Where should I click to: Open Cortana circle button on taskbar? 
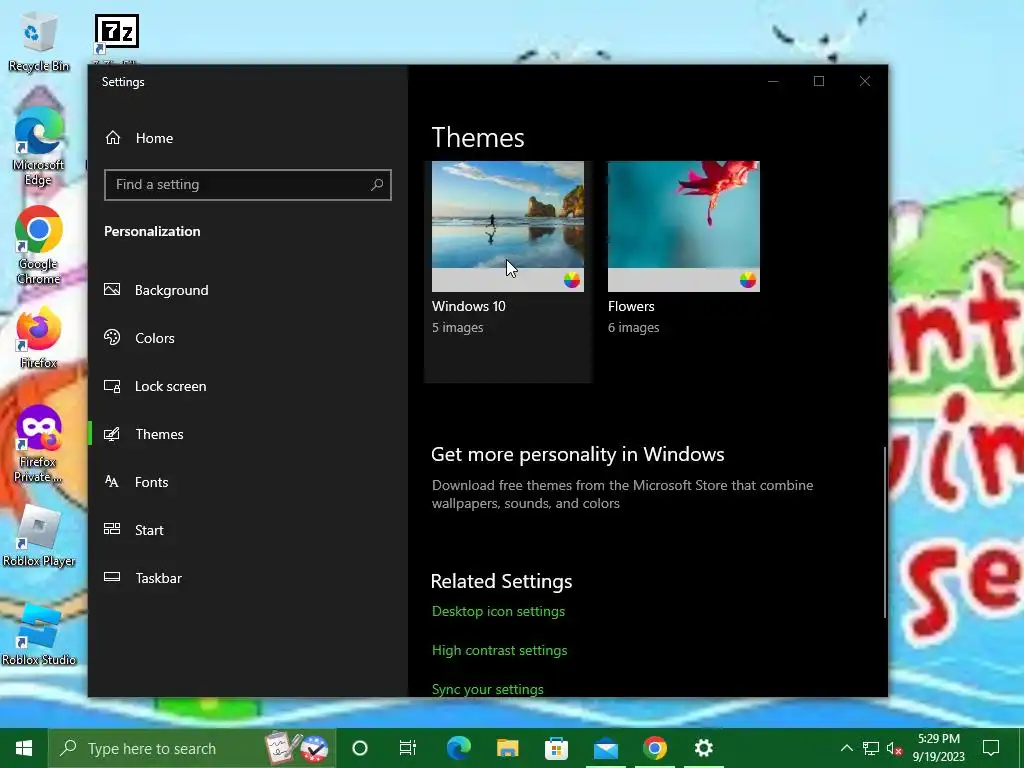click(360, 748)
